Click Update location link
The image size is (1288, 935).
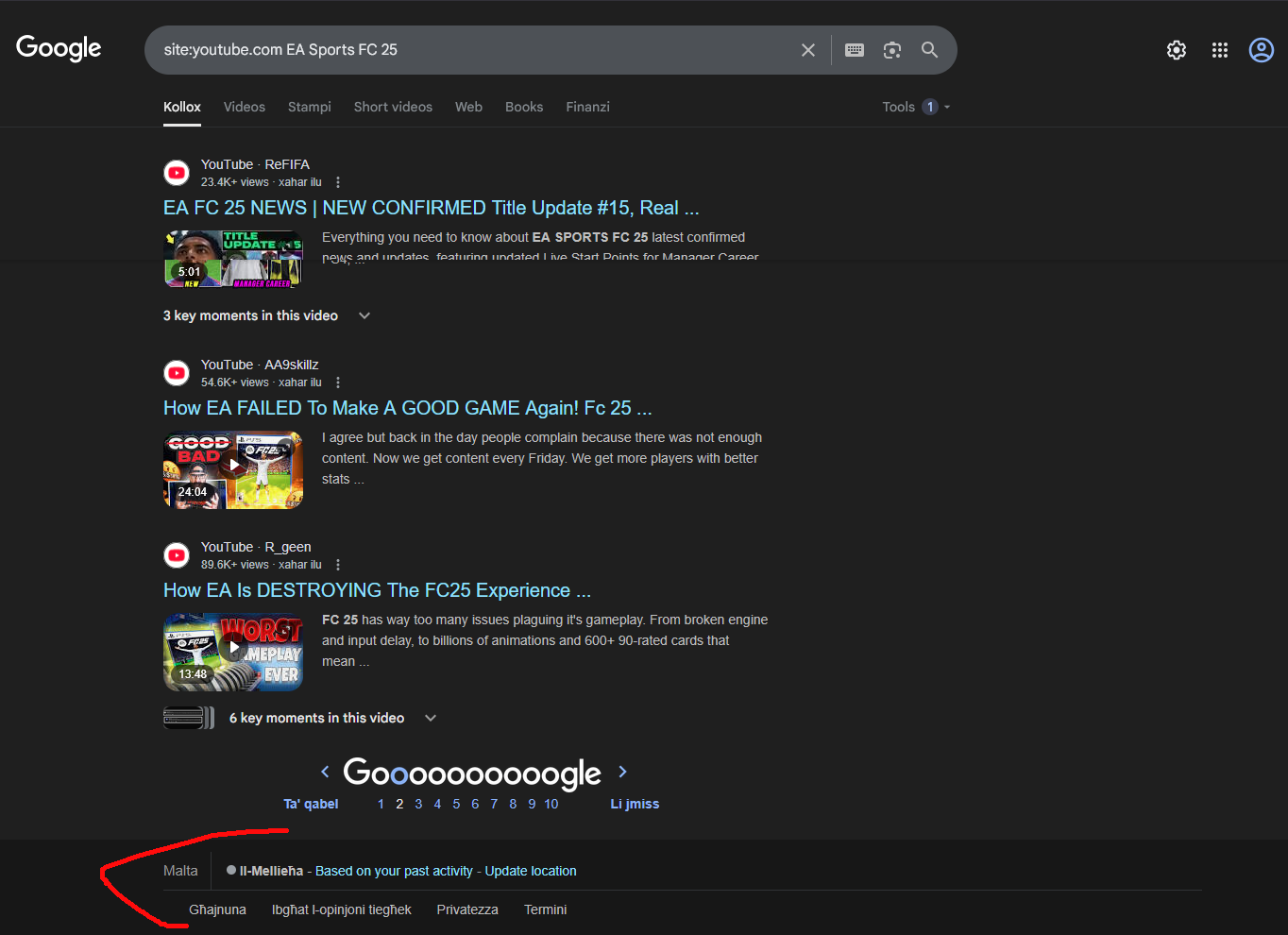point(531,871)
